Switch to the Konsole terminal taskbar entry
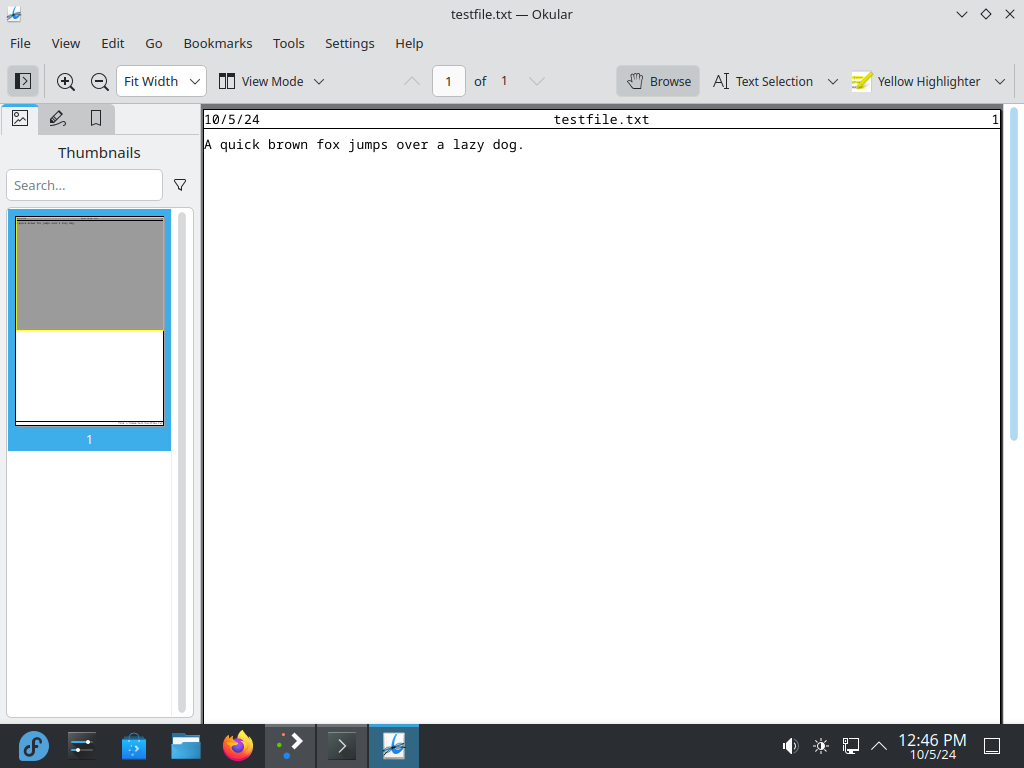The image size is (1024, 768). click(342, 746)
